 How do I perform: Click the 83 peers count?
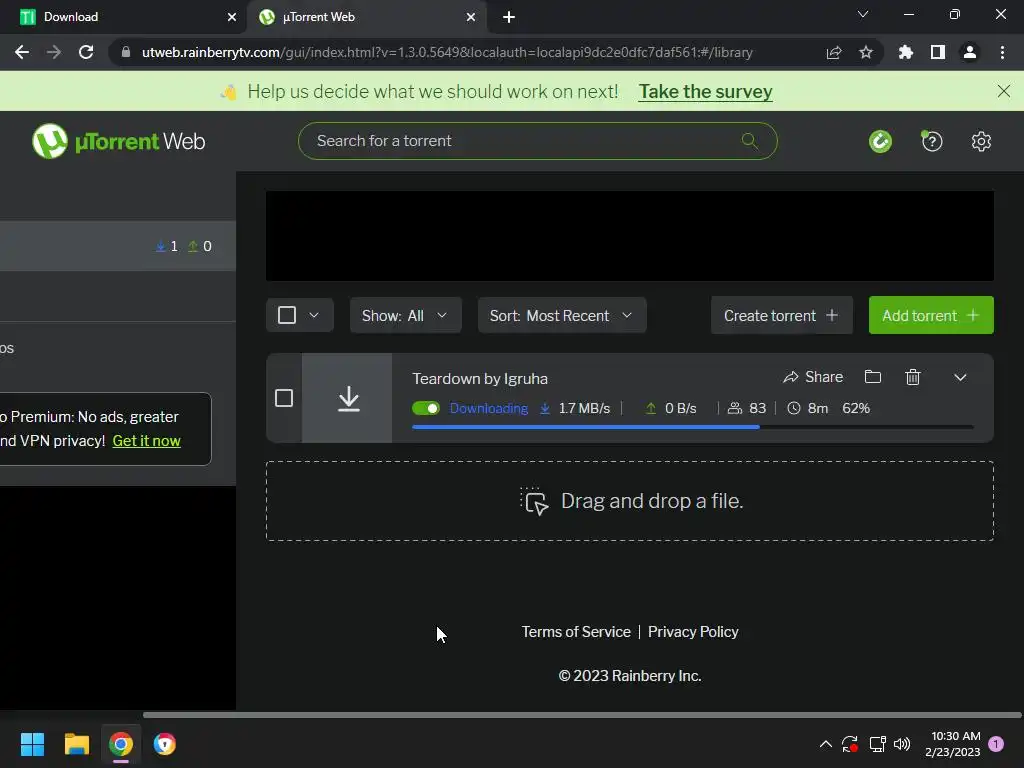[x=747, y=408]
